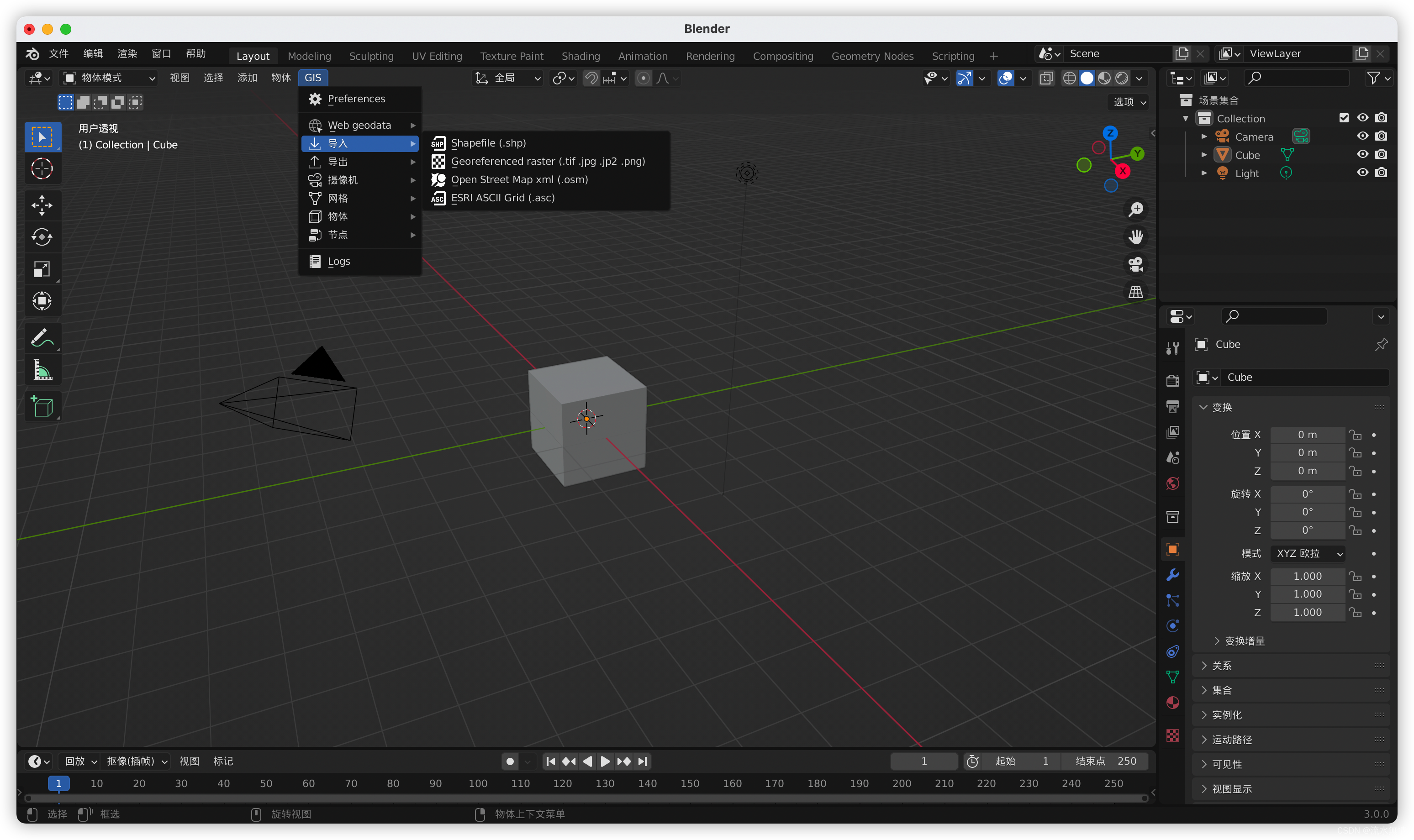Select the Annotate pencil tool
The width and height of the screenshot is (1414, 840).
point(42,337)
